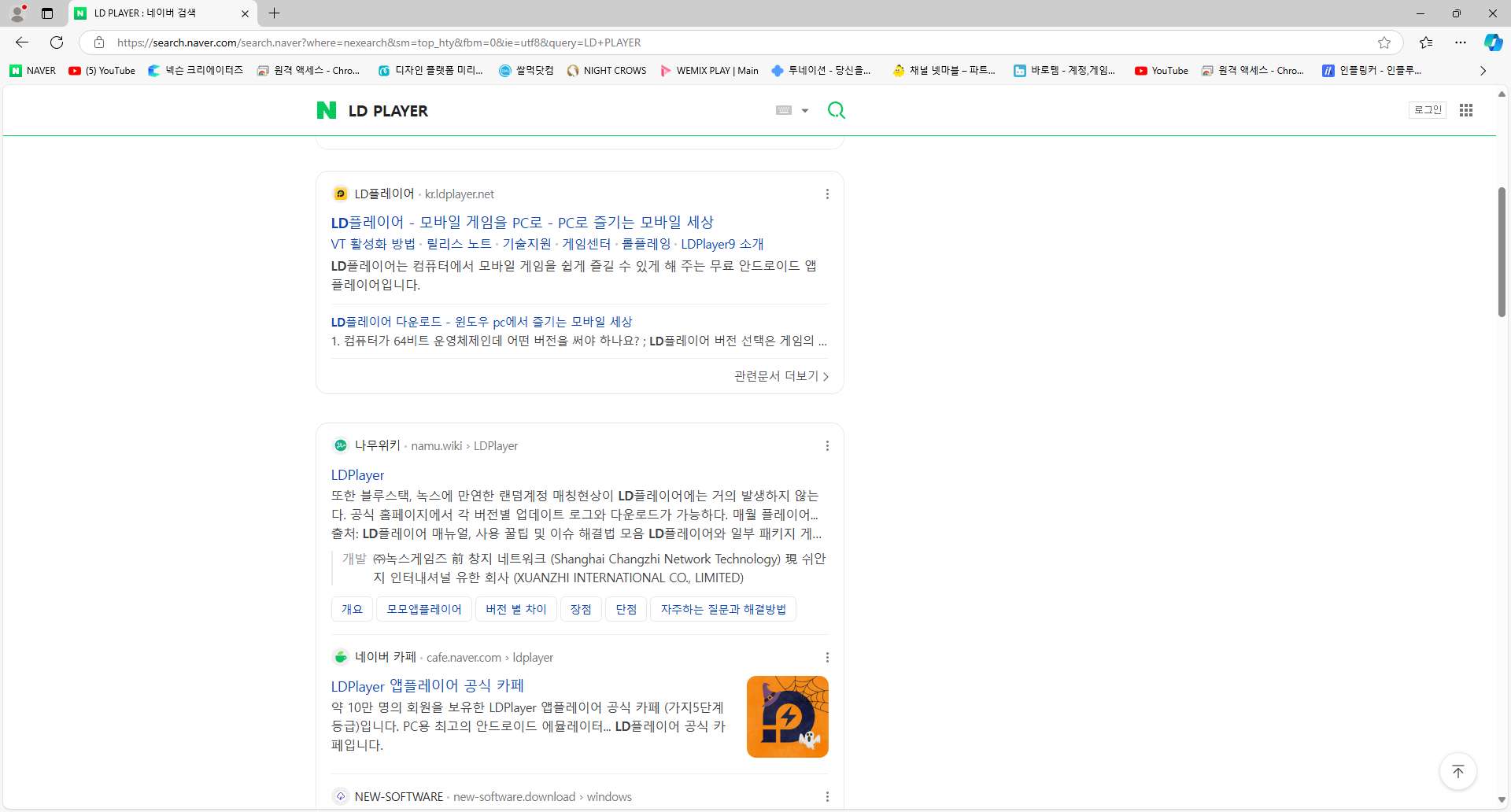Open the browser Favorites panel
The image size is (1511, 812).
click(1426, 42)
